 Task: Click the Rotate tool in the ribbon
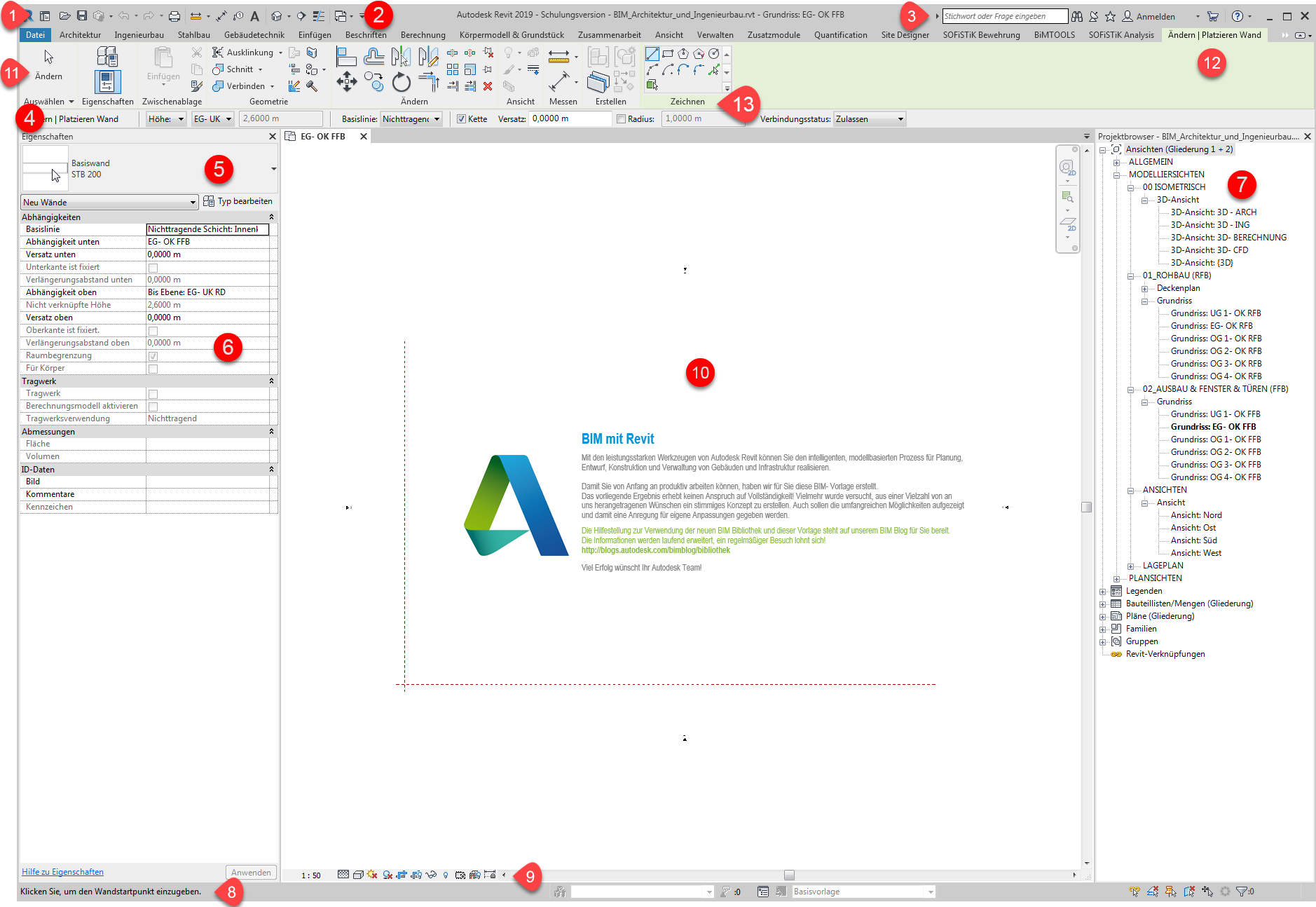[401, 83]
